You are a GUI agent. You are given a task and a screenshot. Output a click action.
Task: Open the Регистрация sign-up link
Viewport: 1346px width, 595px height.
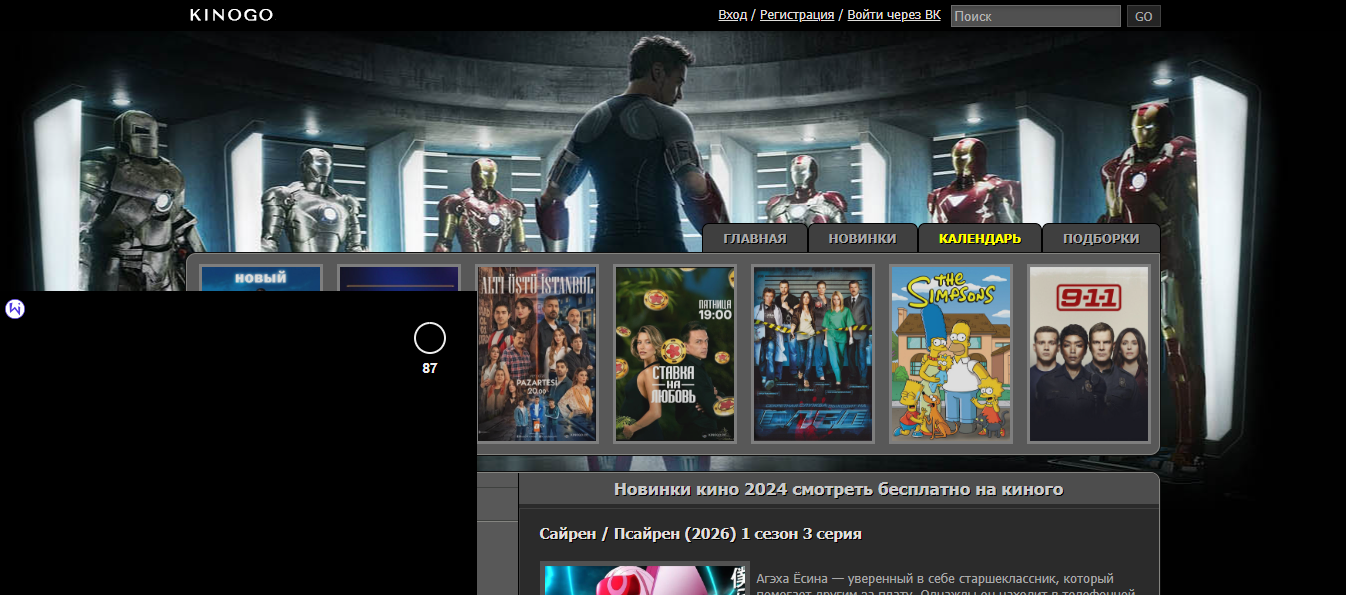coord(797,15)
